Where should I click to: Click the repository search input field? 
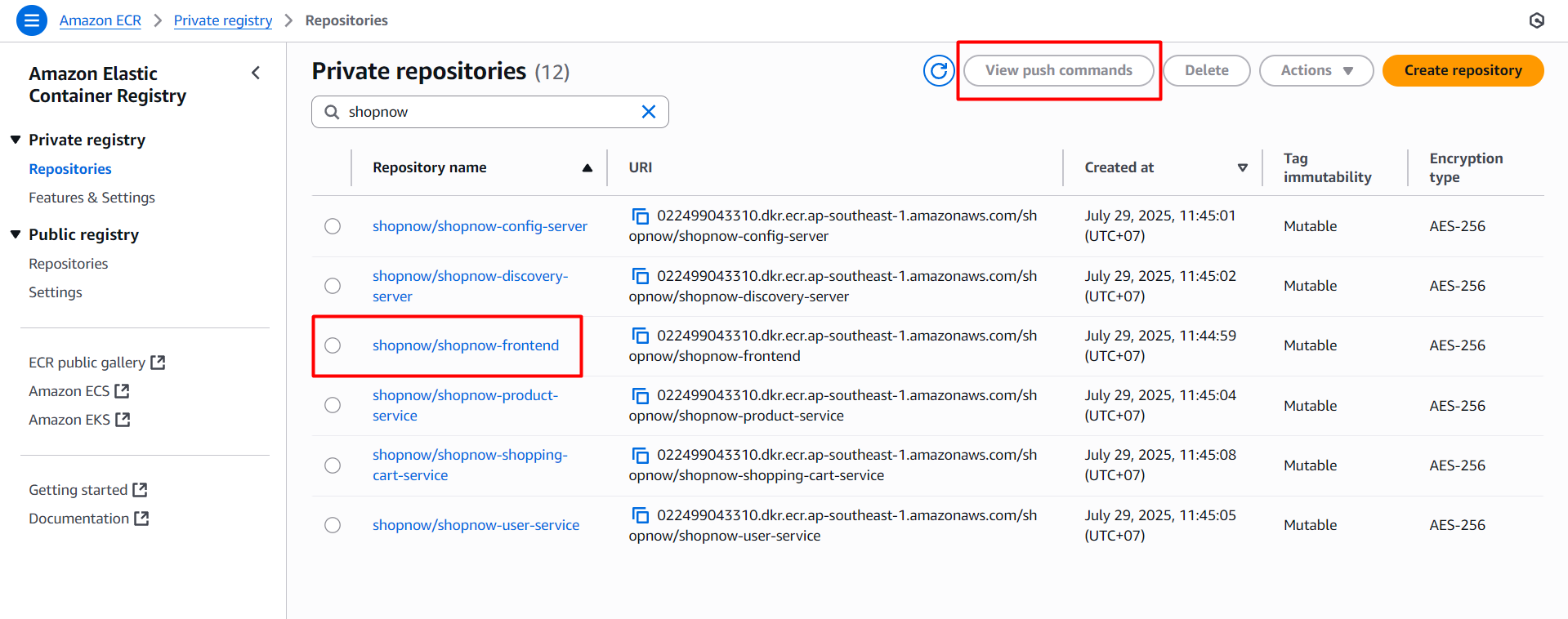tap(490, 112)
